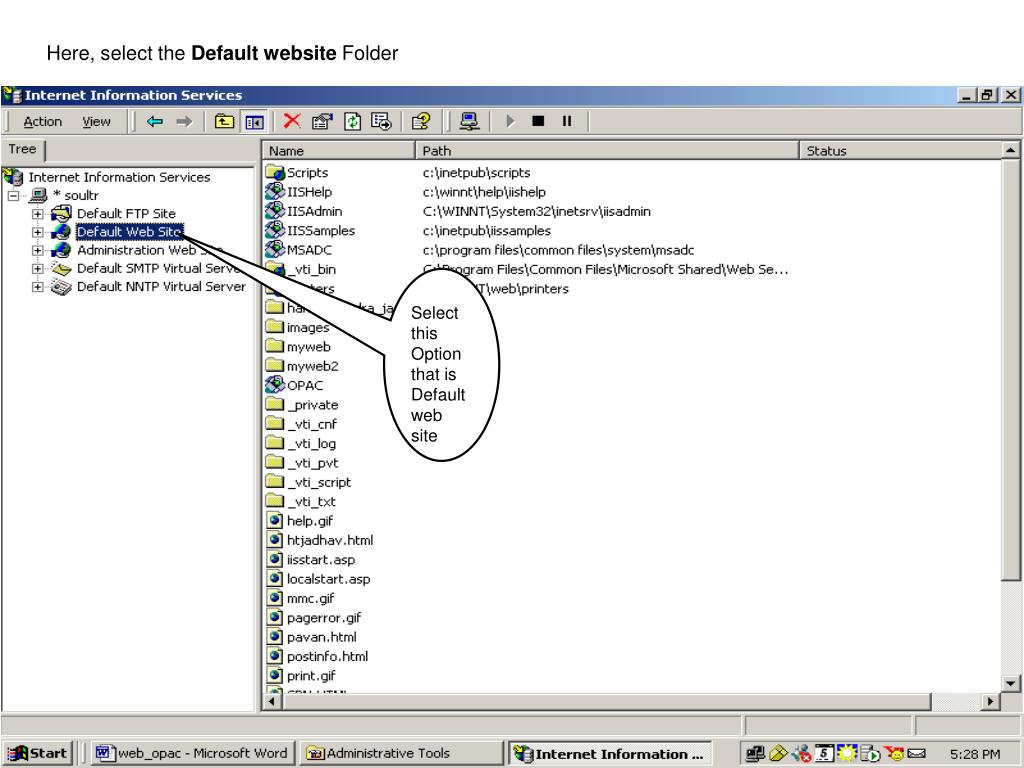1024x768 pixels.
Task: Collapse the soultr computer node
Action: coord(14,195)
